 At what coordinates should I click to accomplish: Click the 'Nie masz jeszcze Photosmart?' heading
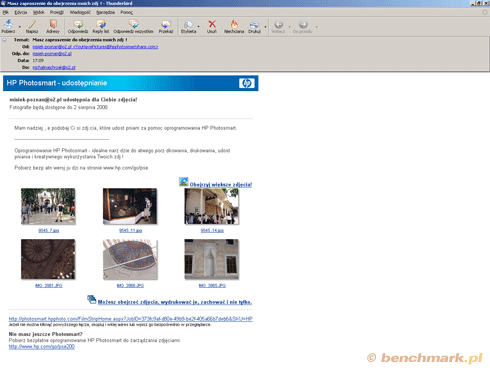click(x=46, y=334)
